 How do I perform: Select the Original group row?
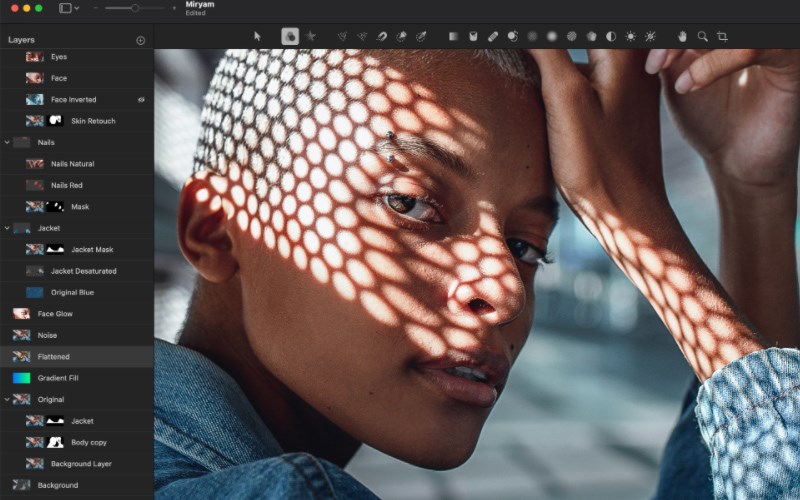(77, 399)
